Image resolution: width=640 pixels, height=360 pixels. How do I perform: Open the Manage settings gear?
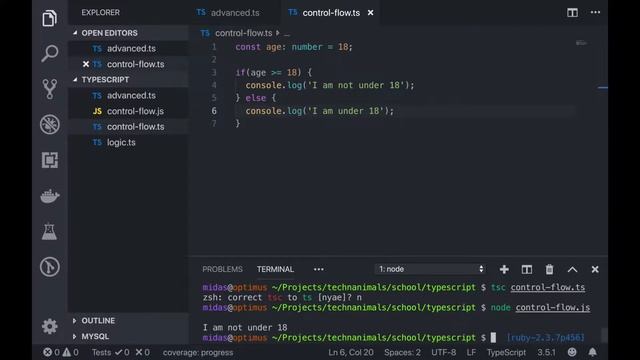pyautogui.click(x=49, y=327)
